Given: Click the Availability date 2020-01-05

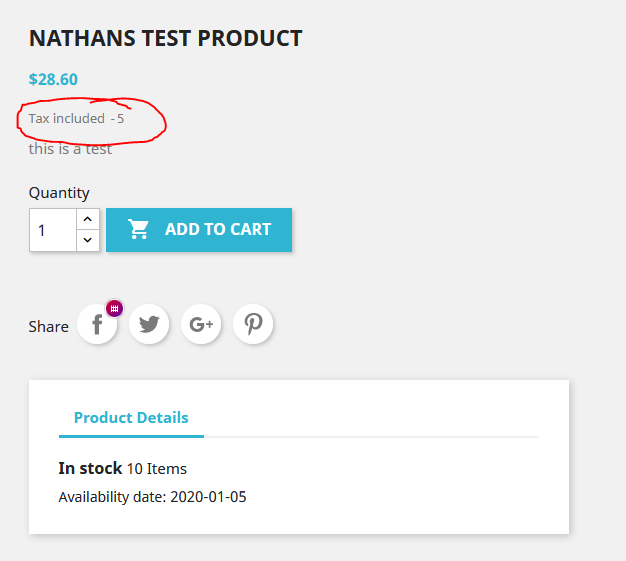Looking at the screenshot, I should click(x=152, y=497).
